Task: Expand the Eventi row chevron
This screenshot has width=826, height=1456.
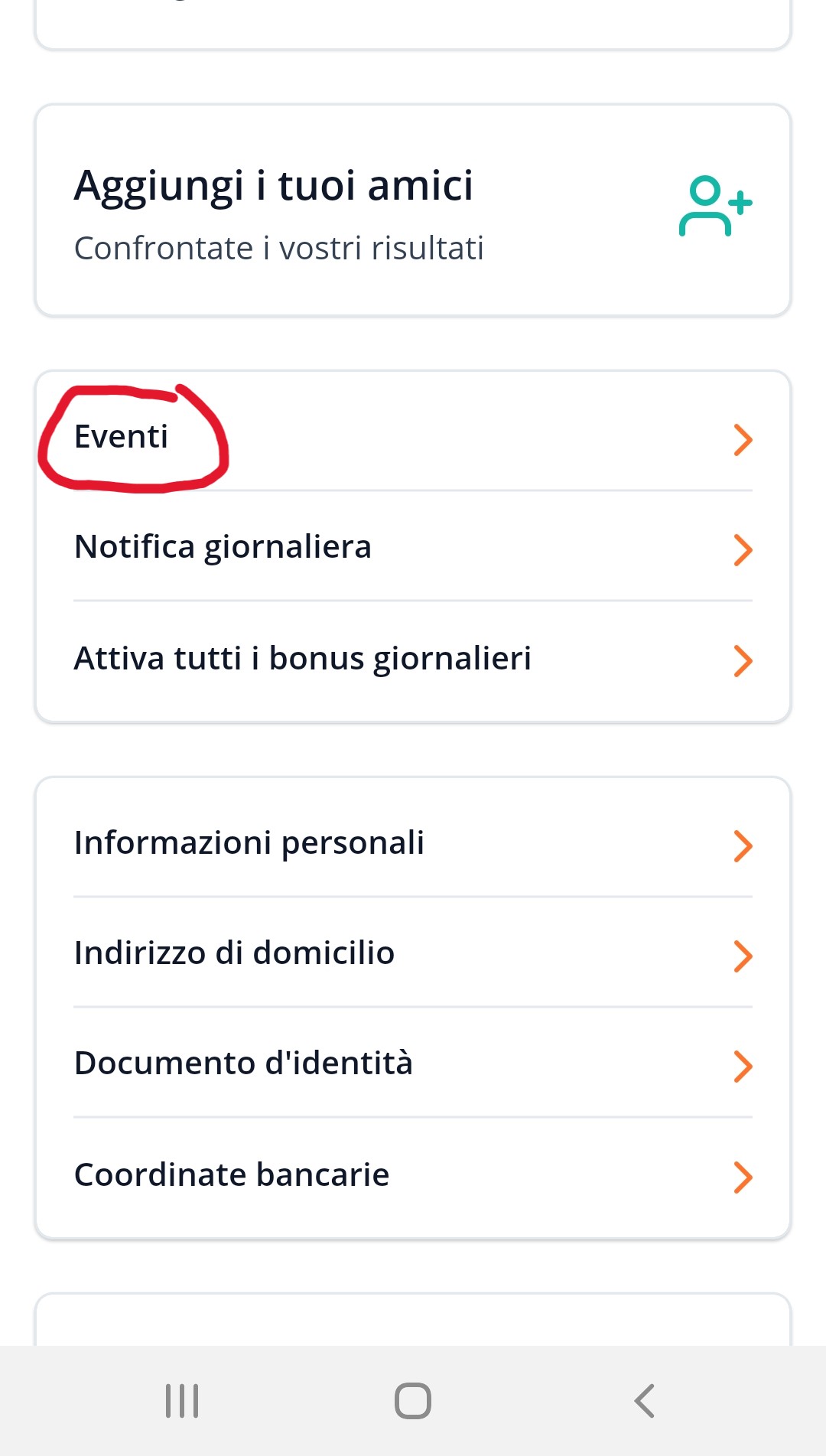Action: [743, 439]
